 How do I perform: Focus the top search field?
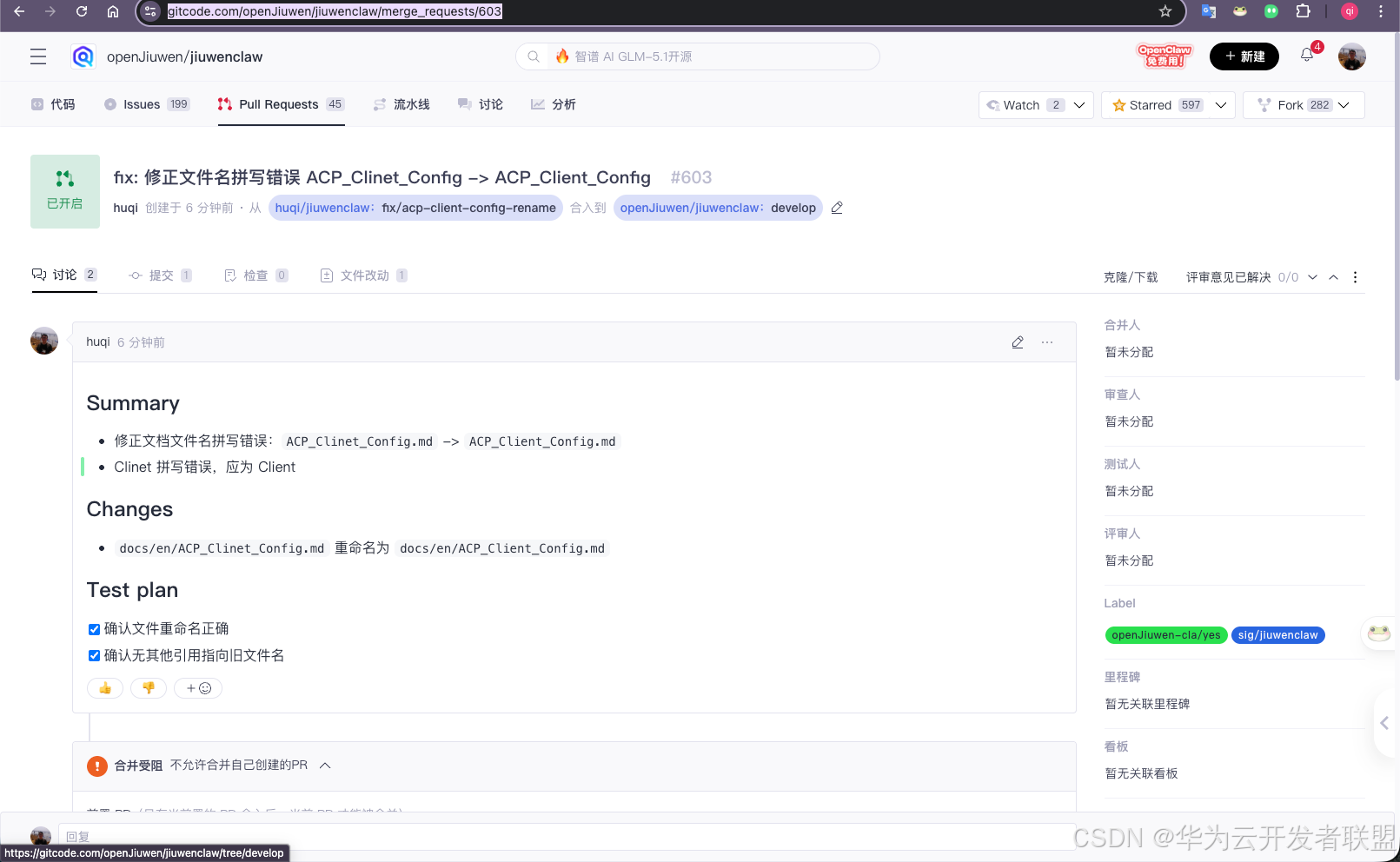click(698, 56)
